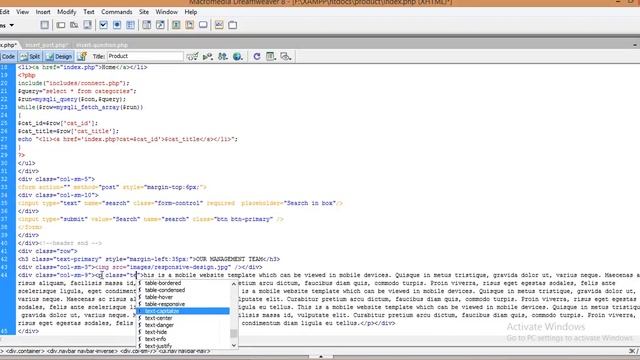
Task: Insert a Hidden Field form element
Action: pyautogui.click(x=74, y=25)
